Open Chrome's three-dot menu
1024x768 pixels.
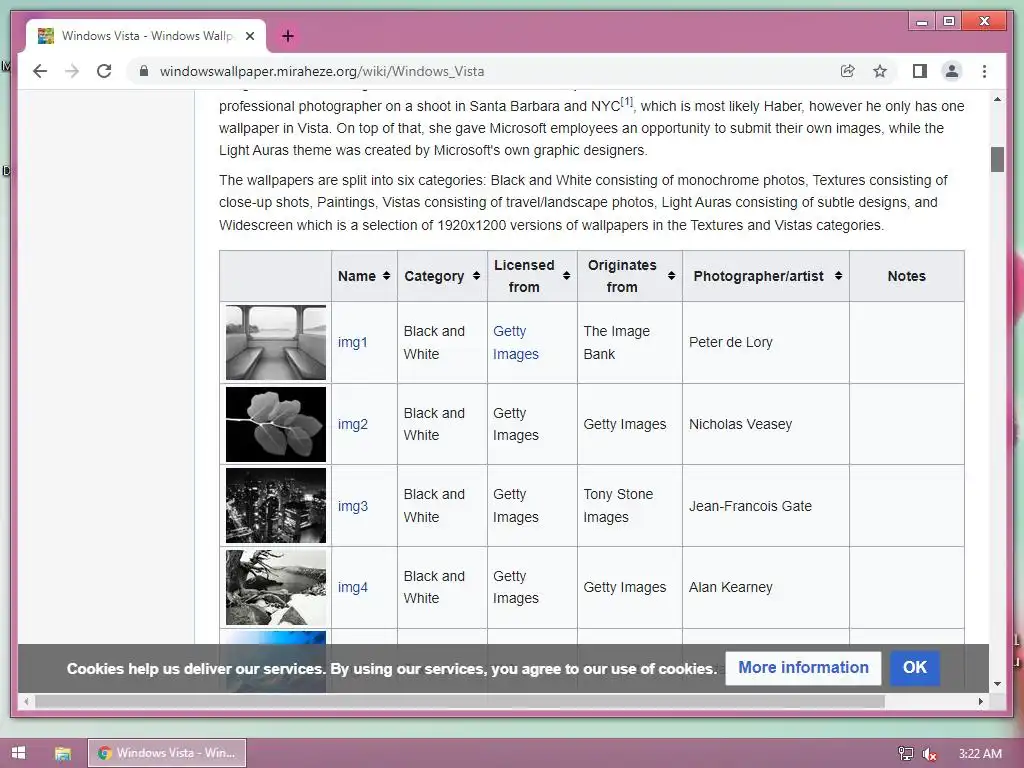(984, 71)
